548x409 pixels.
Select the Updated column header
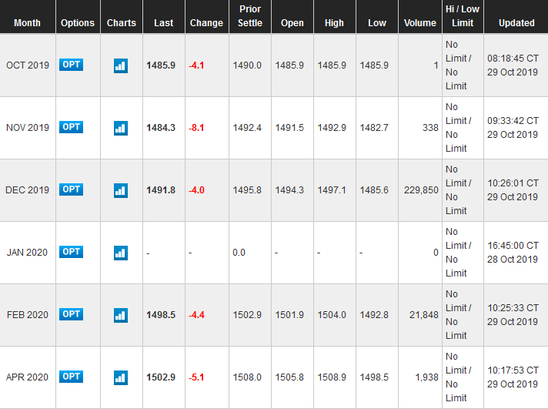tap(517, 23)
